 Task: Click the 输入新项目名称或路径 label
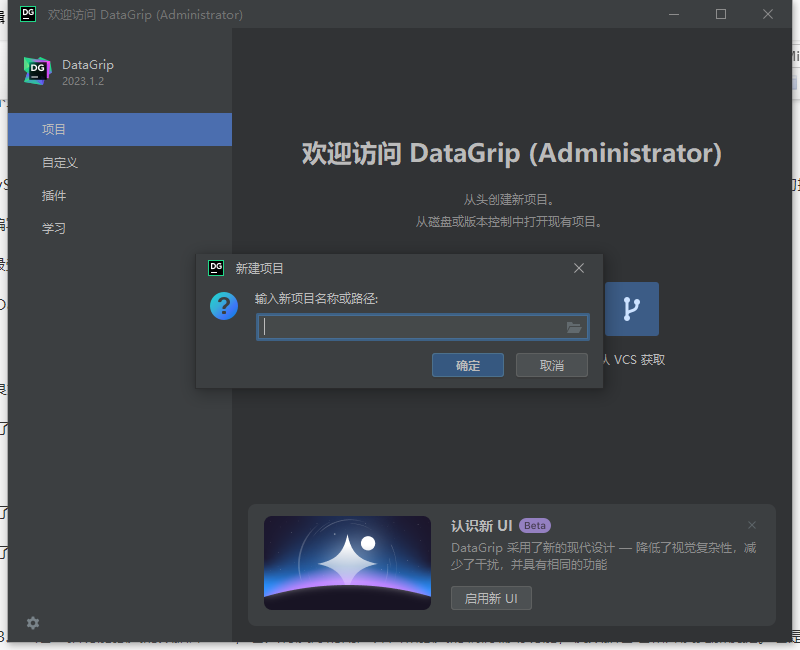[316, 298]
